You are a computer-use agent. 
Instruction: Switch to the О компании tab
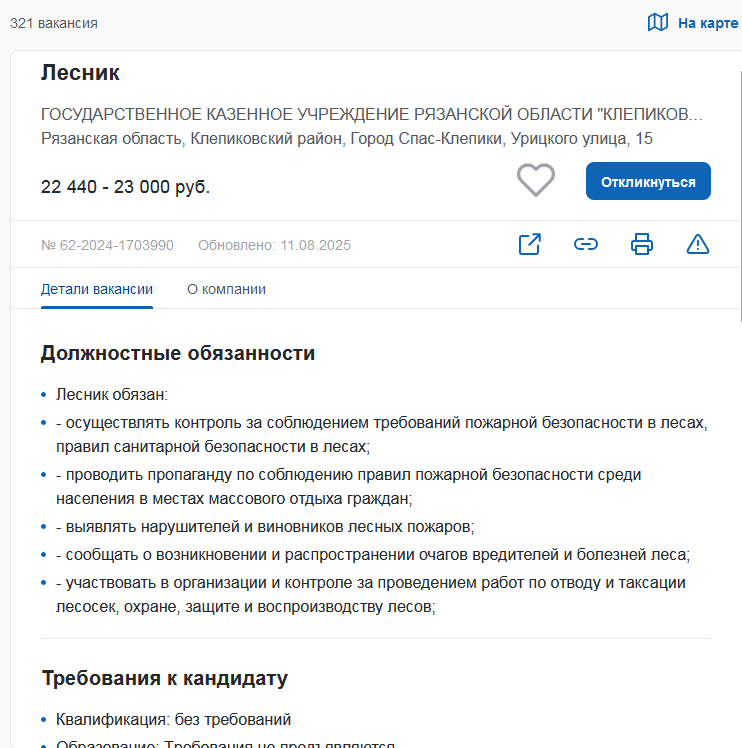[x=226, y=290]
